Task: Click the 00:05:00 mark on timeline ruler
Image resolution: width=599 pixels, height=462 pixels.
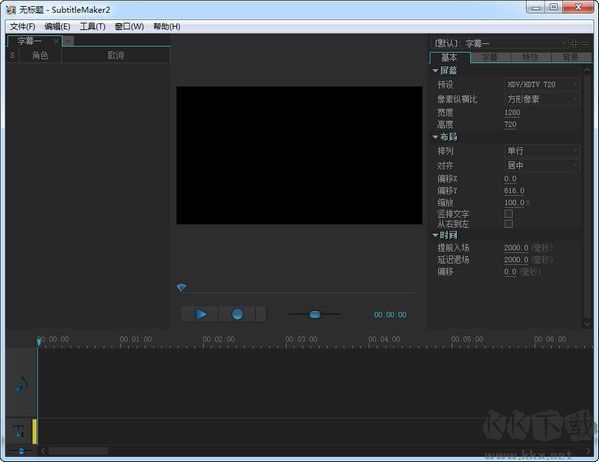Action: (467, 339)
